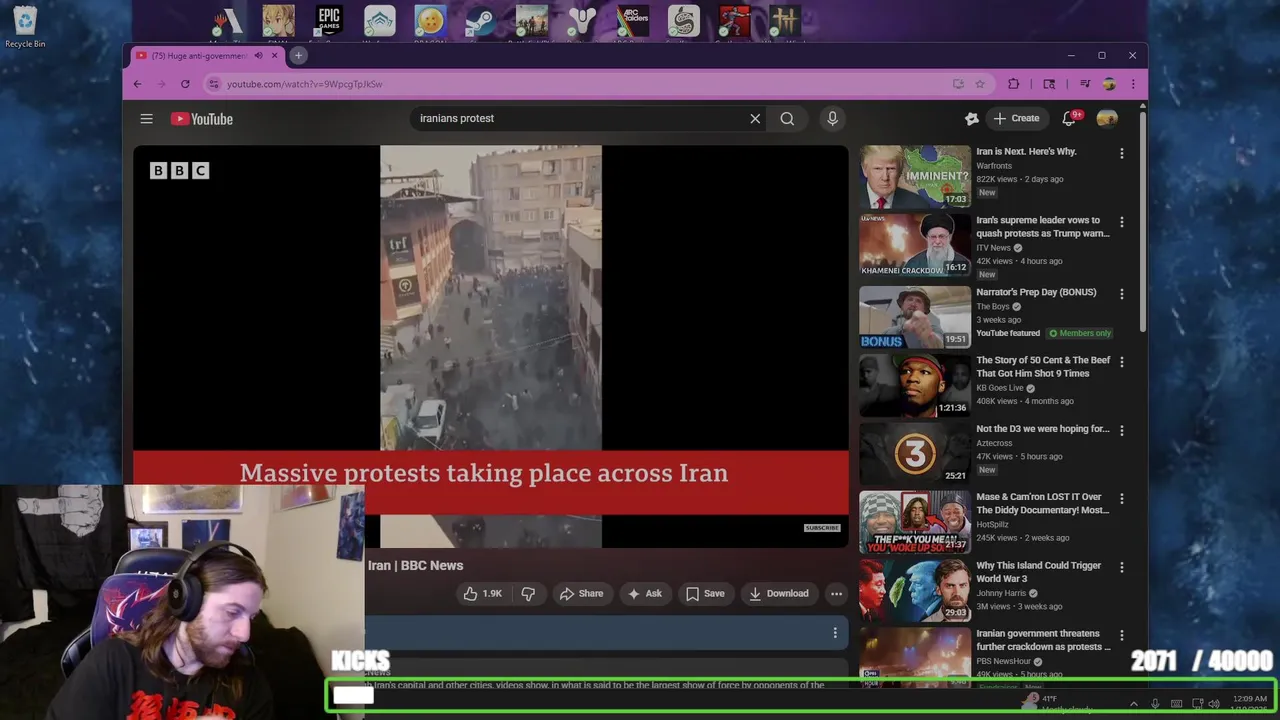Viewport: 1280px width, 720px height.
Task: Bookmark this page with the star icon
Action: 980,84
